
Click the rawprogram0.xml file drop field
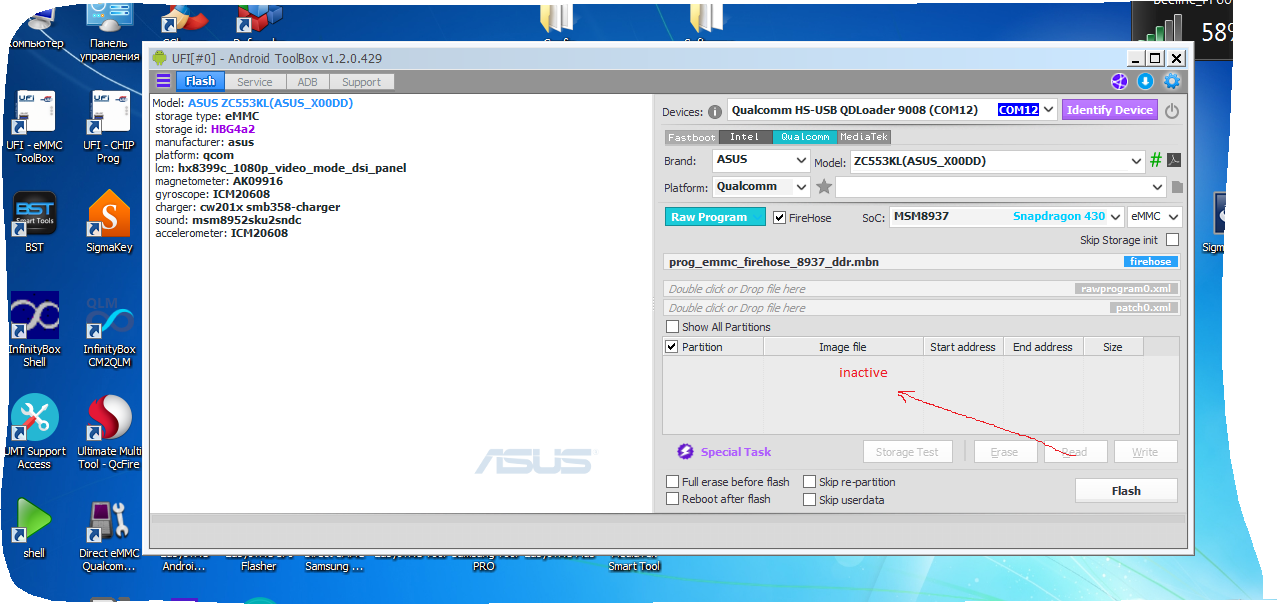pyautogui.click(x=921, y=289)
